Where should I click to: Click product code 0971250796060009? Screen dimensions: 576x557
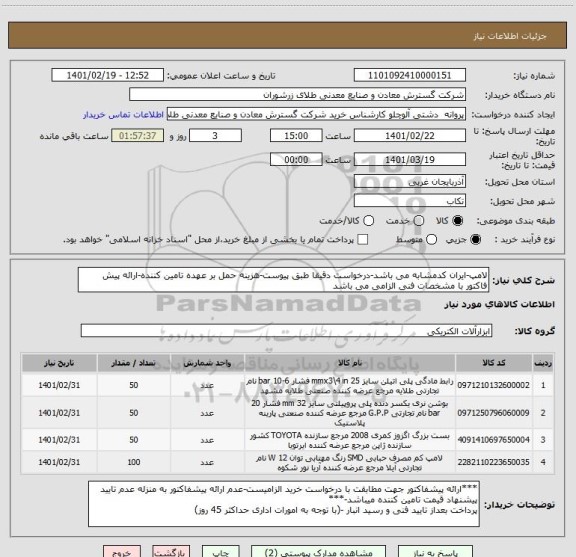(x=493, y=413)
